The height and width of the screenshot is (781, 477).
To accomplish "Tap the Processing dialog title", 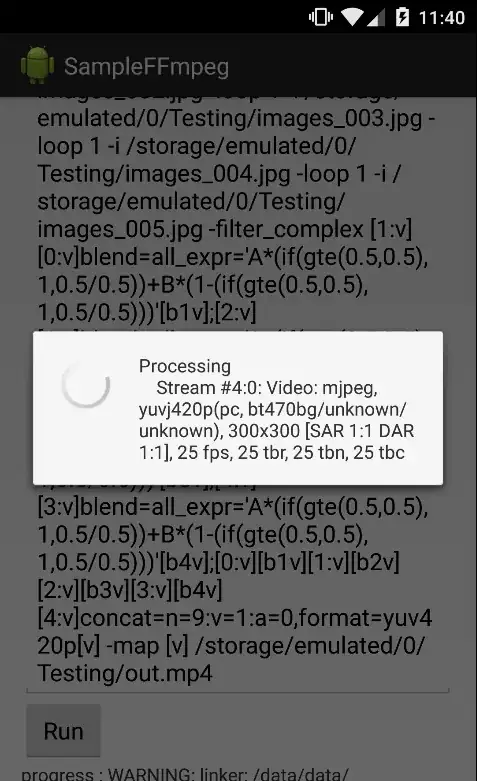I will pos(185,366).
